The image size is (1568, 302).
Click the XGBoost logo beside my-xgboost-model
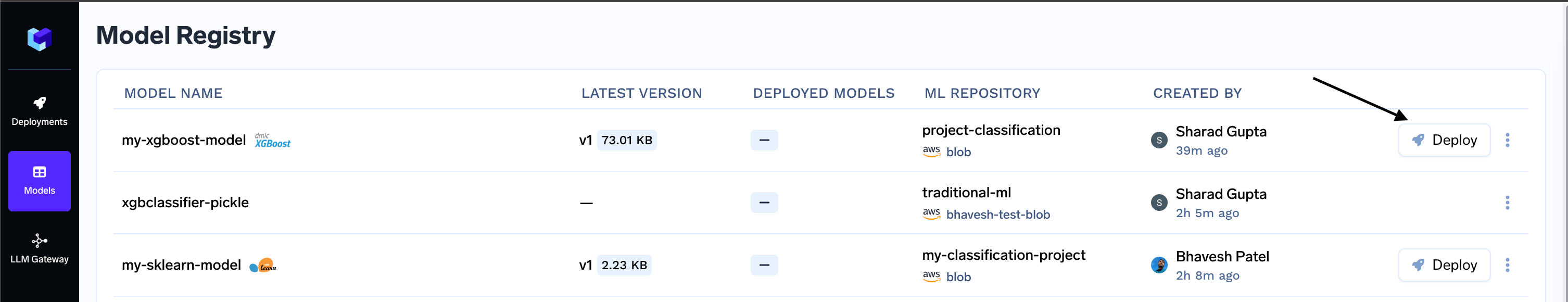pyautogui.click(x=273, y=141)
